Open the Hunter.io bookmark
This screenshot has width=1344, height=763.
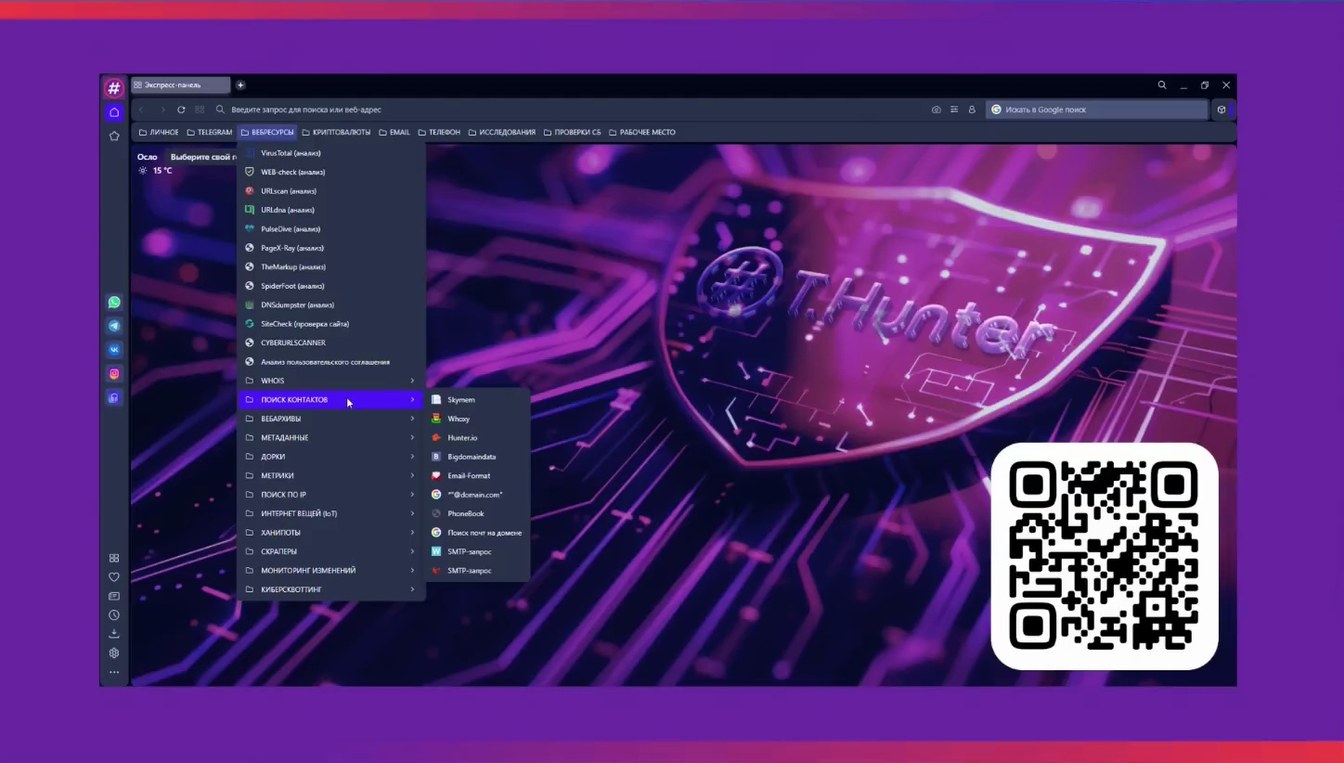click(x=478, y=438)
